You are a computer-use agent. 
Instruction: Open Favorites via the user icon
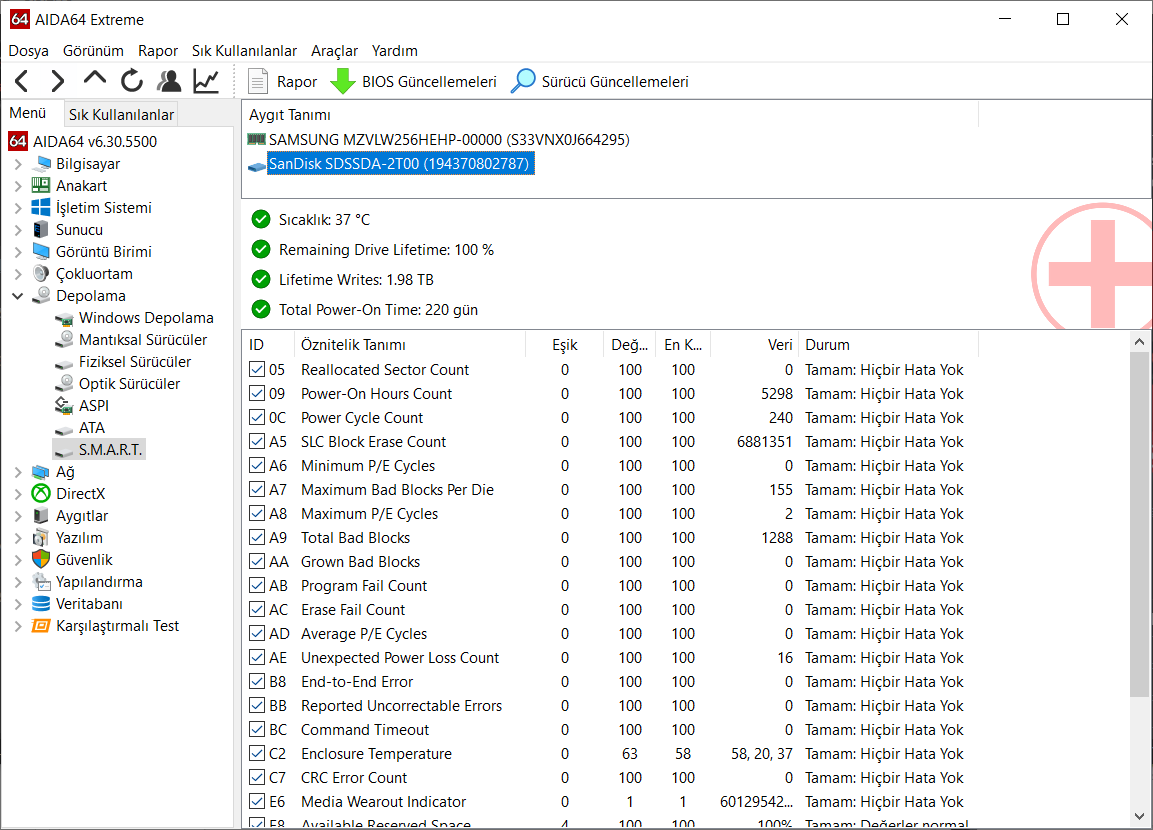169,82
